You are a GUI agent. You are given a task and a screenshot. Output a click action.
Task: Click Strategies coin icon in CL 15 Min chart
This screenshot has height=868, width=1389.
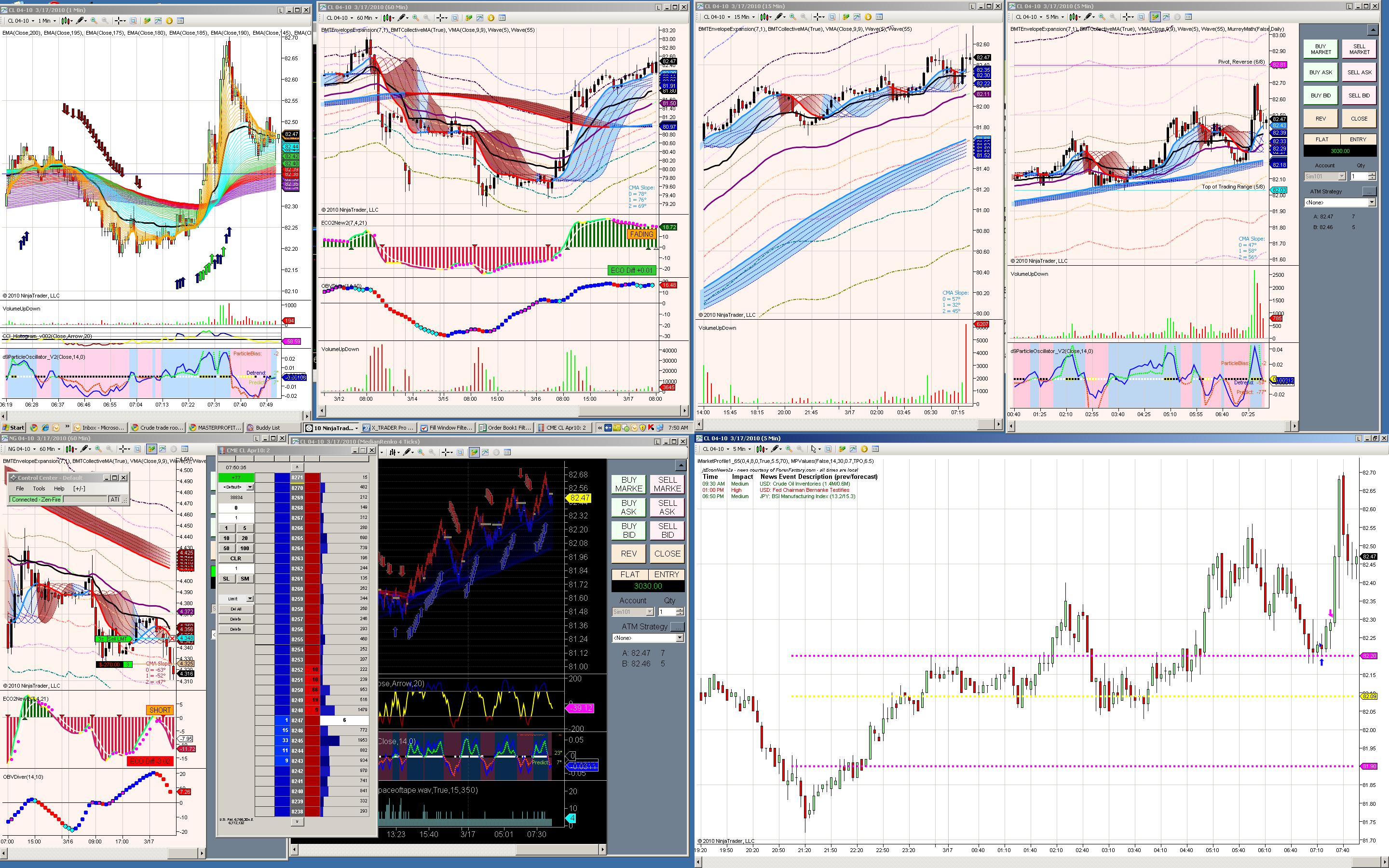(x=868, y=17)
